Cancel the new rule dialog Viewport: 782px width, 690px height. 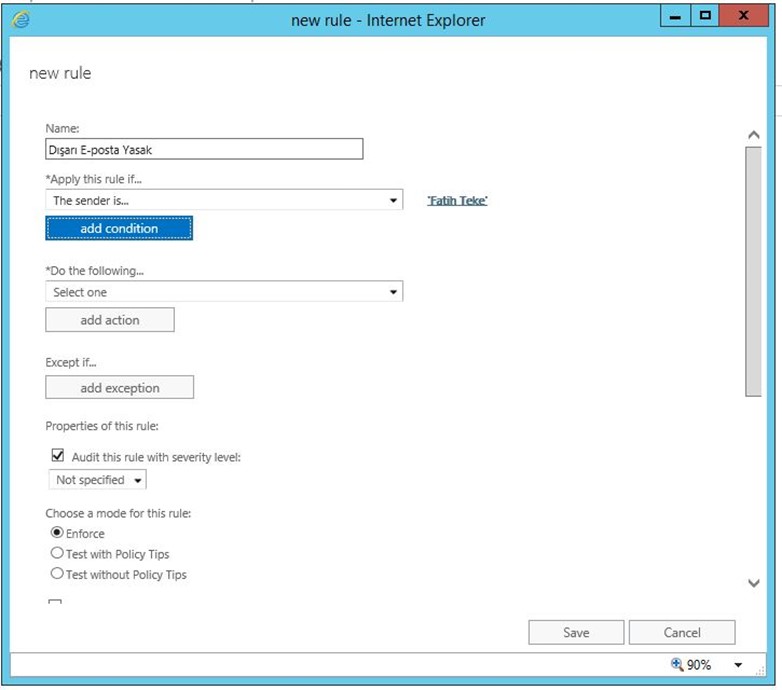pos(682,632)
